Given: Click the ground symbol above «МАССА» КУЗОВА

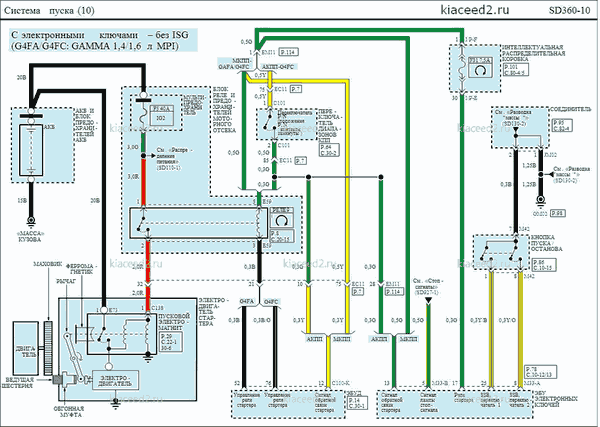Looking at the screenshot, I should [x=31, y=220].
